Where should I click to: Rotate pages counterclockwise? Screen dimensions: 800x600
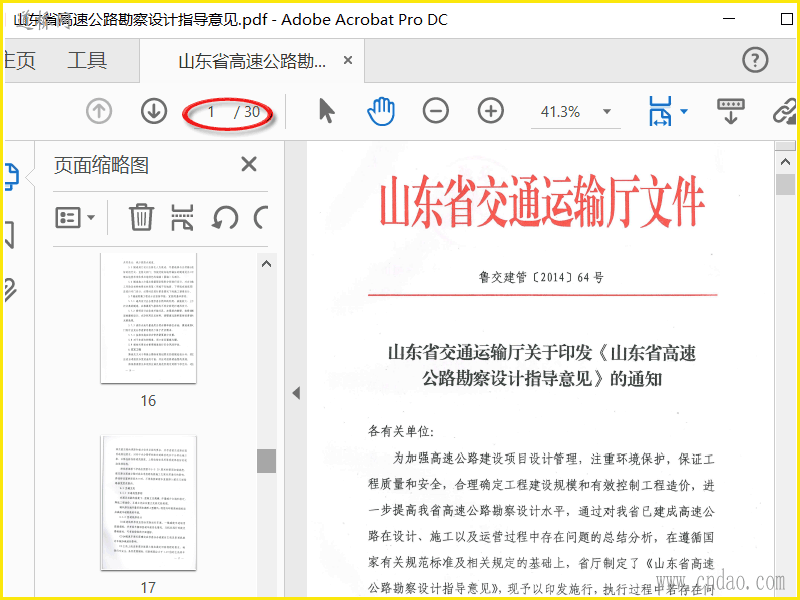tap(225, 217)
